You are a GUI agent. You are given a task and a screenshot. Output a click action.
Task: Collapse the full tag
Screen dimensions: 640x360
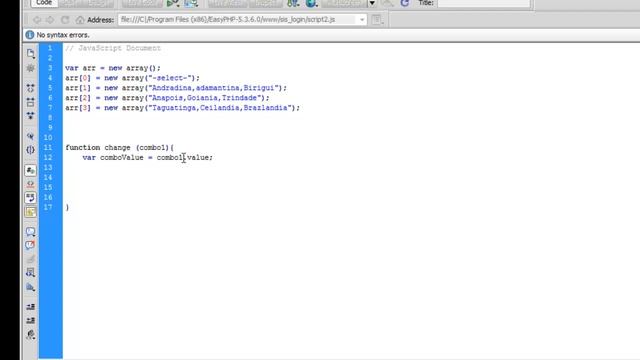point(31,88)
